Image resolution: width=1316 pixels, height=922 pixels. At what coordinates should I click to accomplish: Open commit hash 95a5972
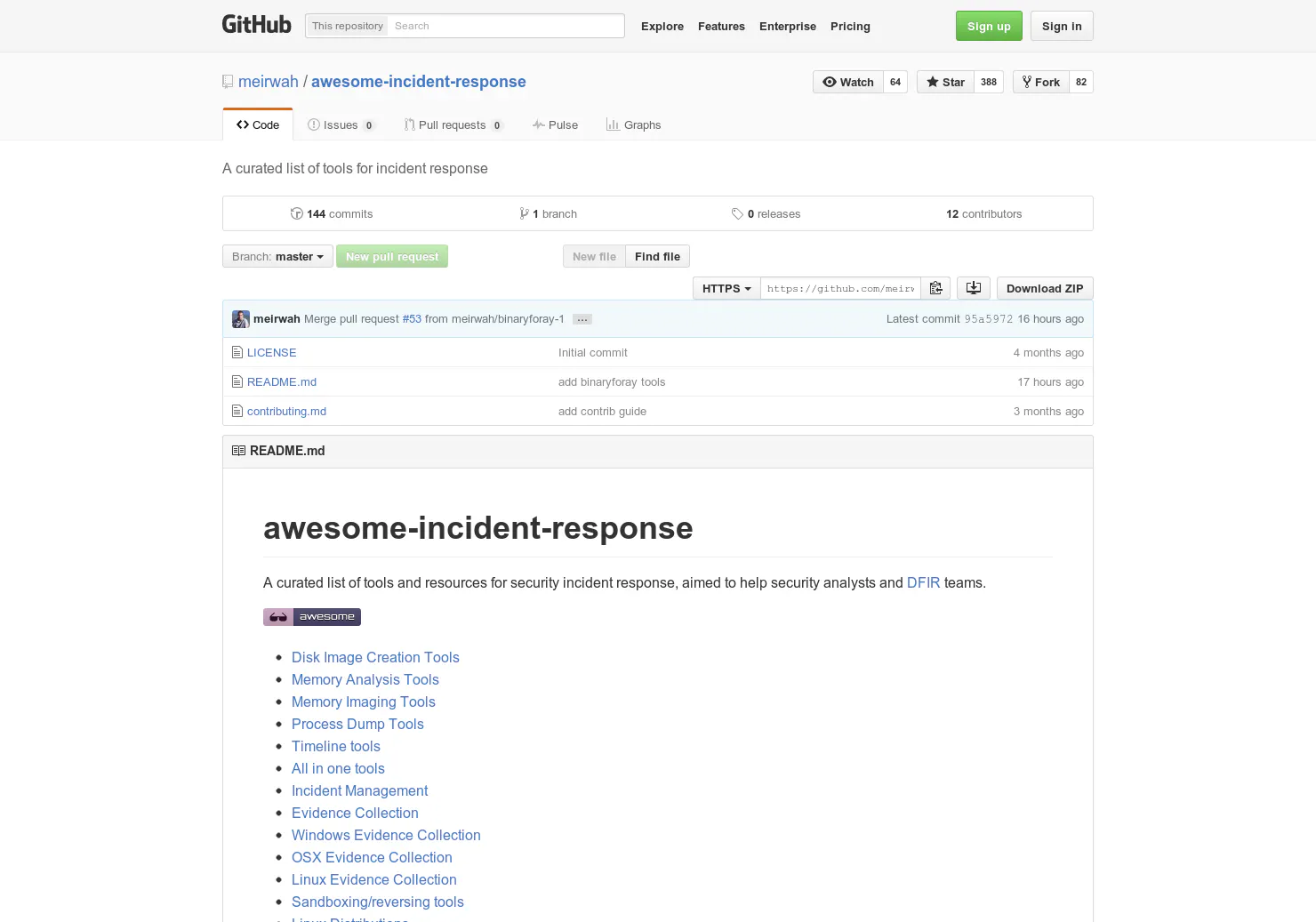pos(989,319)
